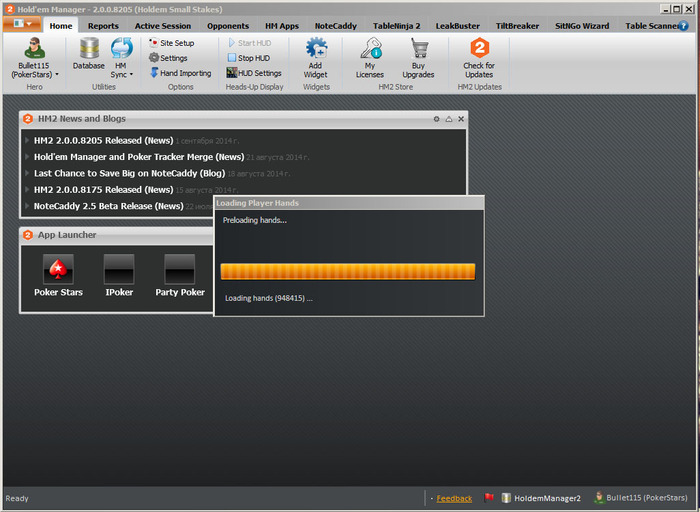Expand Hold'em Manager and Poker Tracker Merge item
700x512 pixels.
27,157
